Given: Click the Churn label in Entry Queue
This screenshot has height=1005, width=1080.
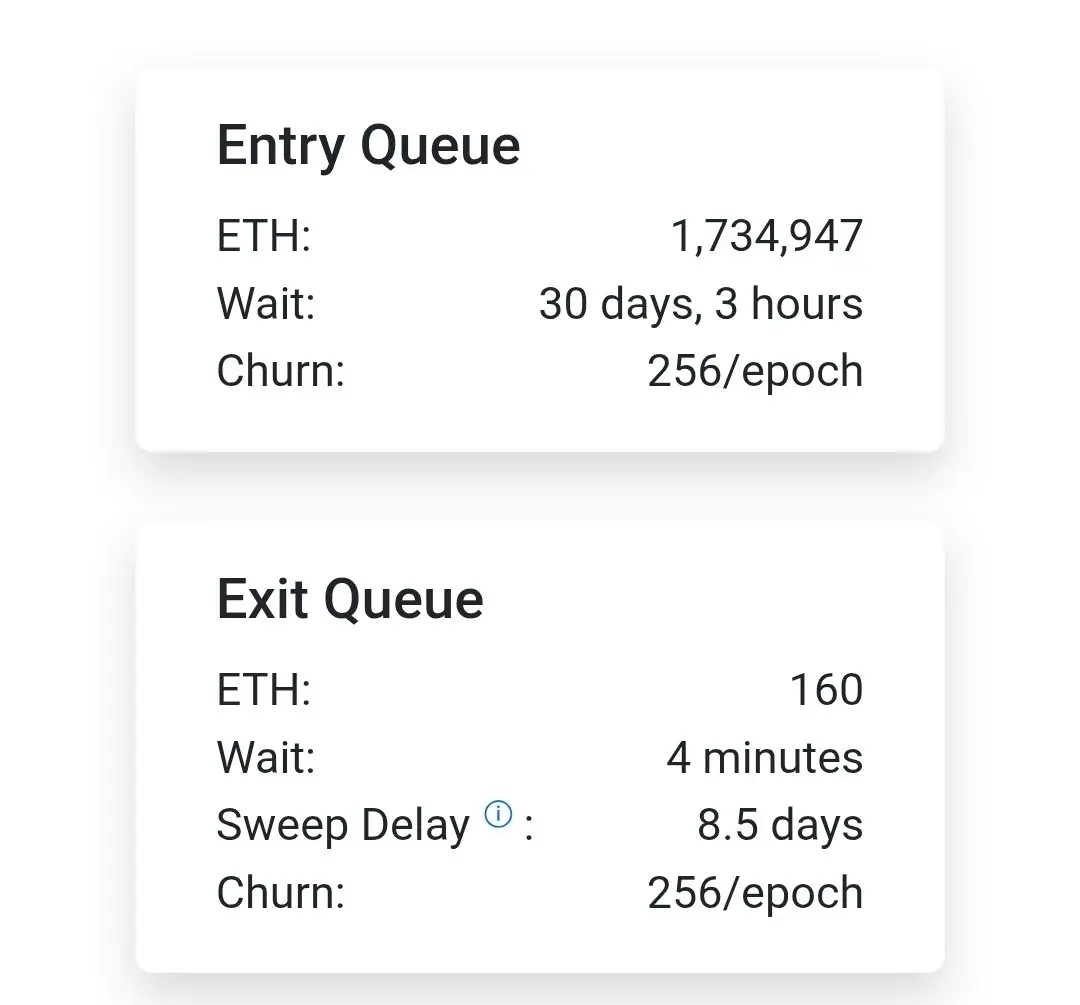Looking at the screenshot, I should point(280,371).
